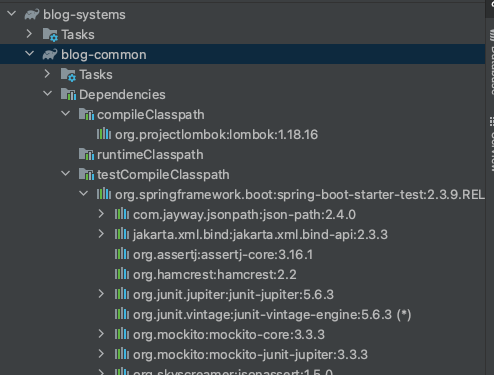Expand org.junit.jupiter:junit-jupiter dependency
The image size is (494, 375).
101,294
